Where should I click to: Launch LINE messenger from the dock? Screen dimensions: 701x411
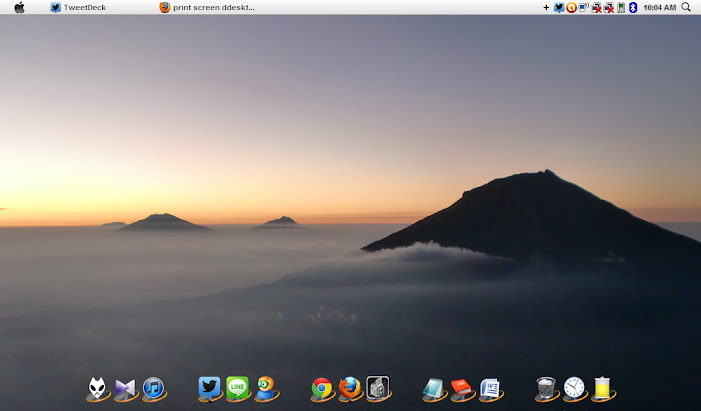click(x=237, y=388)
